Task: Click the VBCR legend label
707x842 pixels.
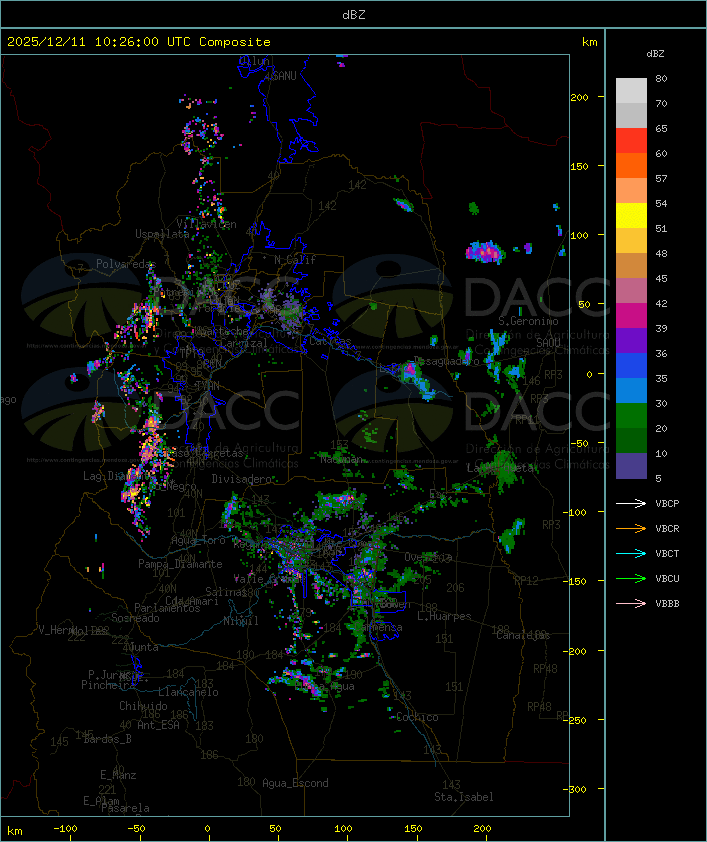Action: [x=667, y=529]
